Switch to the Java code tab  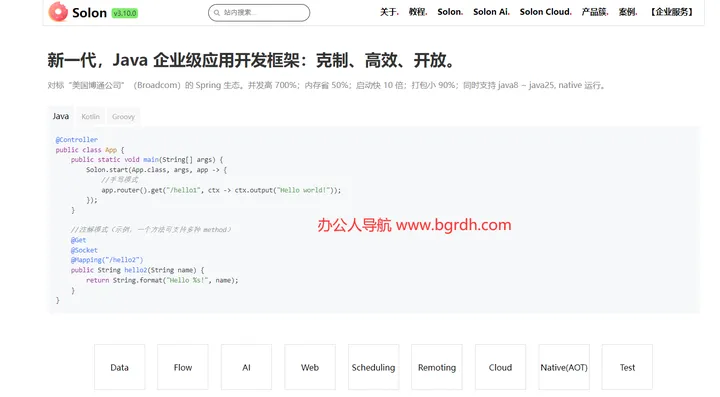click(61, 116)
